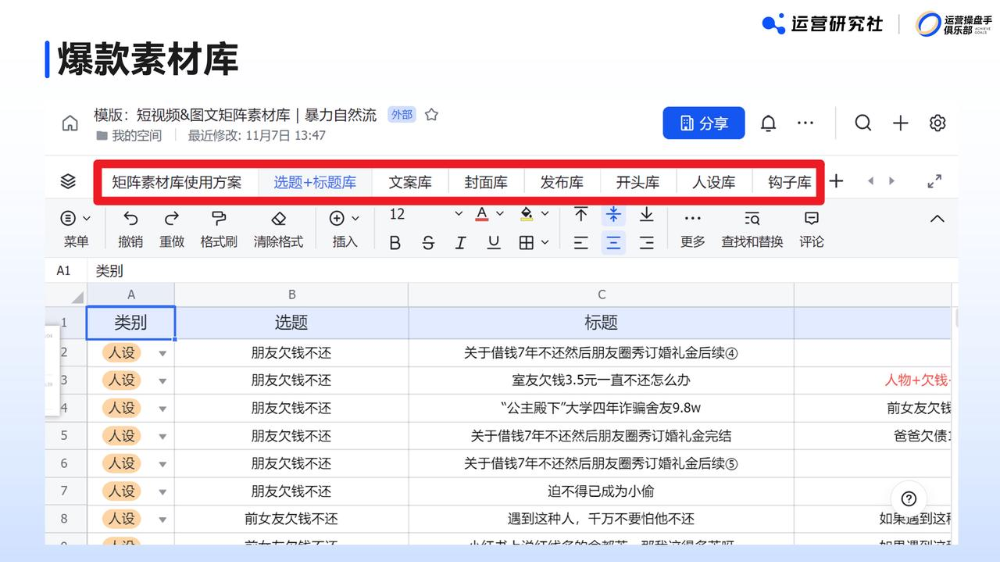Open the font size 12 dropdown

[x=459, y=214]
